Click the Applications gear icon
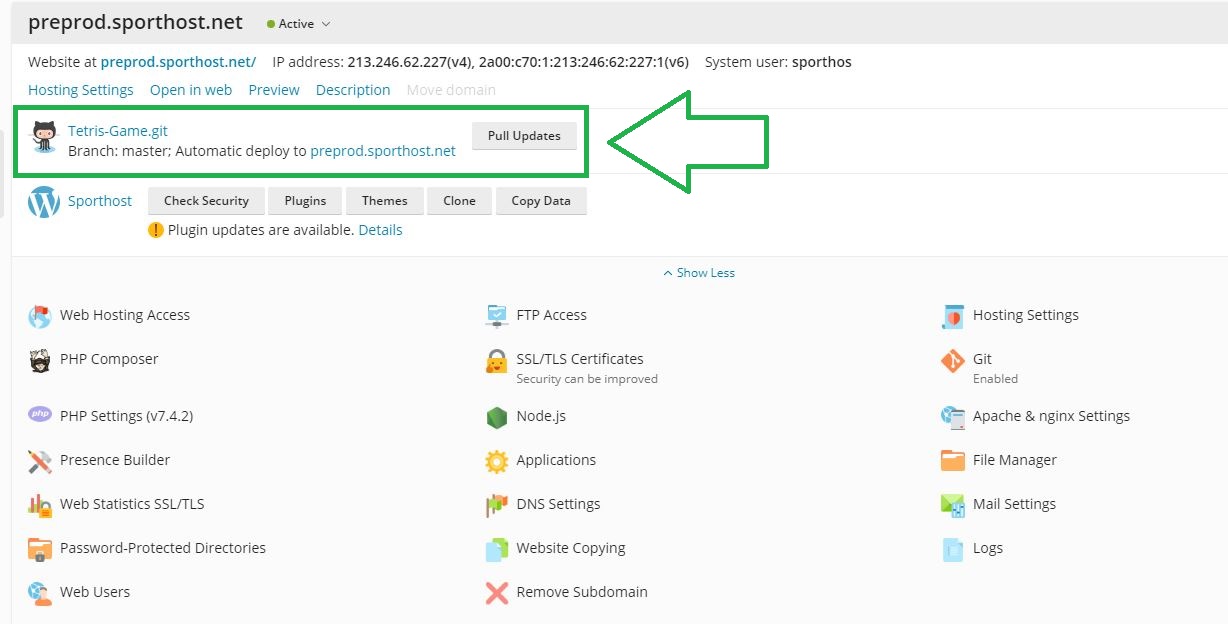1228x624 pixels. 497,461
